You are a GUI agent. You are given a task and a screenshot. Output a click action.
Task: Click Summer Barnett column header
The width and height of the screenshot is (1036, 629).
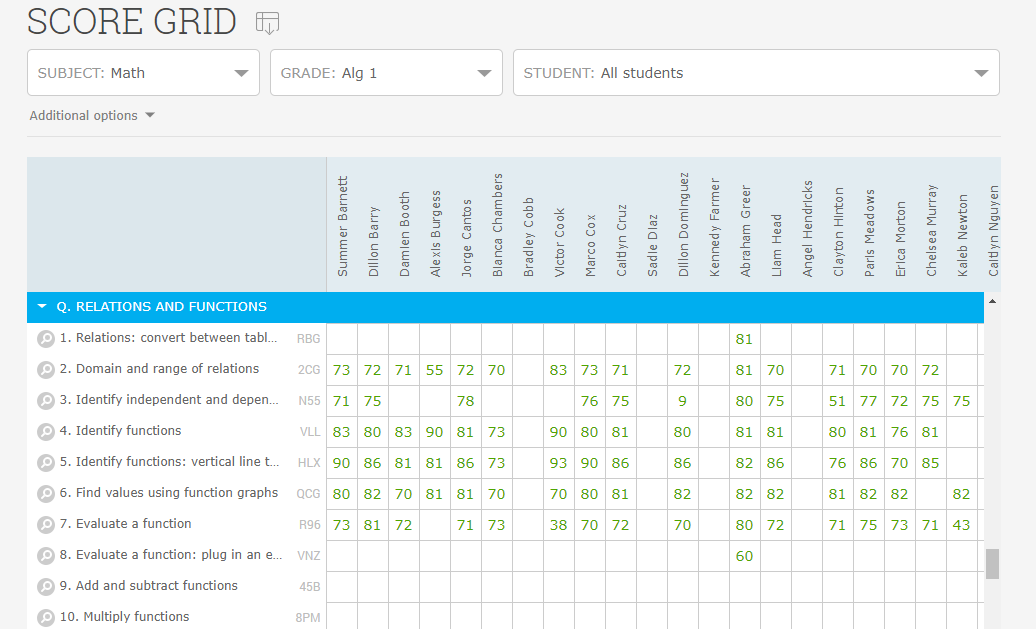point(342,227)
